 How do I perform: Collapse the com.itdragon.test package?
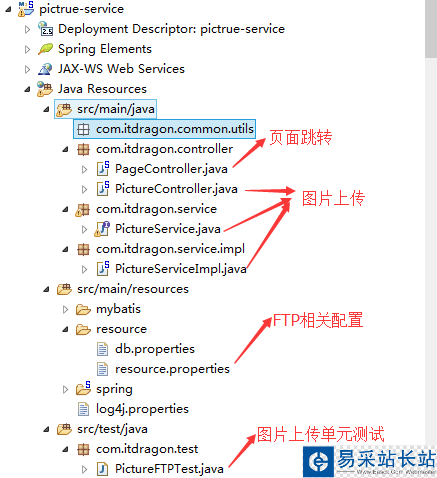coord(66,449)
